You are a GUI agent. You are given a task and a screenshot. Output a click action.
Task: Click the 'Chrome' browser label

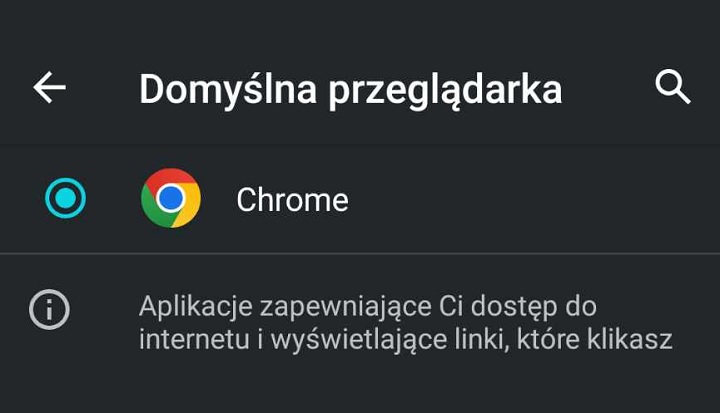(292, 200)
